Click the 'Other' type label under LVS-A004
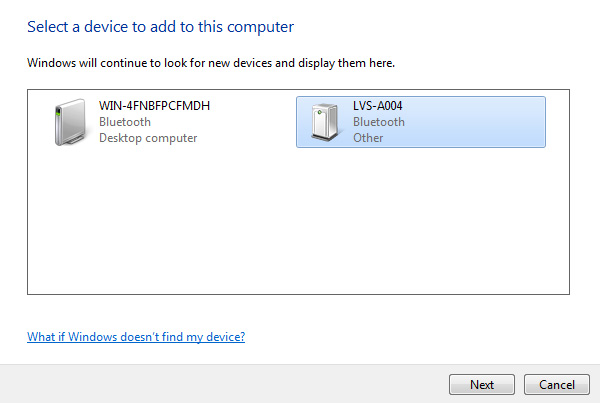Image resolution: width=600 pixels, height=403 pixels. pyautogui.click(x=368, y=138)
